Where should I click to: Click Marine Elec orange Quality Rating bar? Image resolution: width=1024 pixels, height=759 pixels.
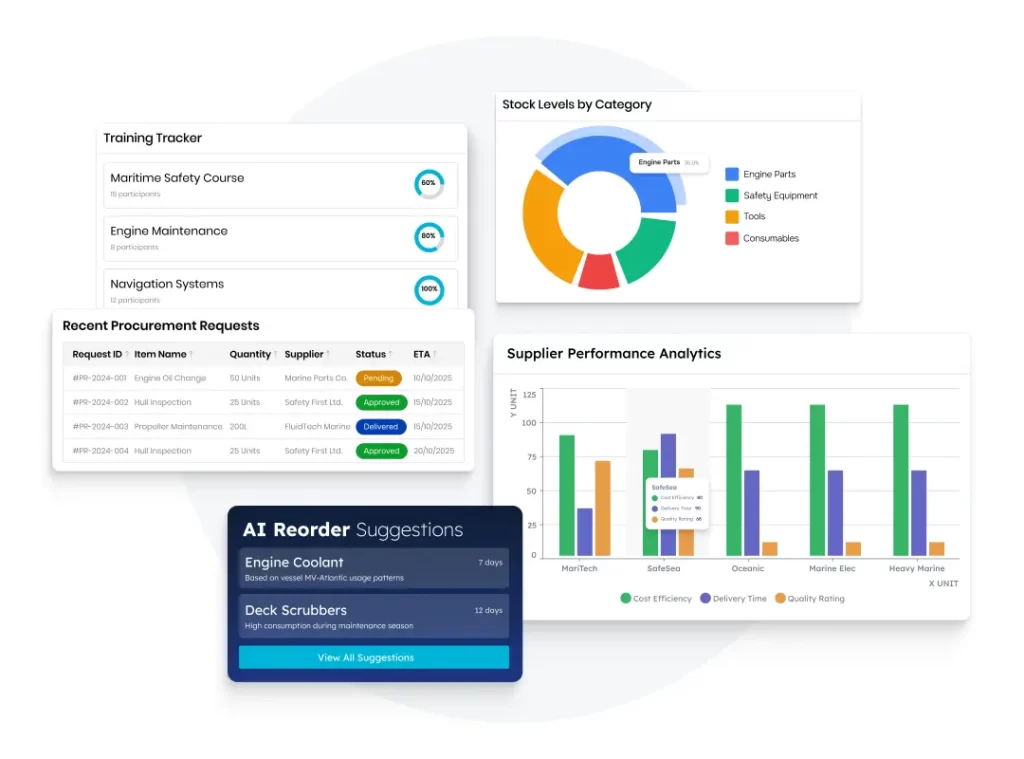(853, 549)
